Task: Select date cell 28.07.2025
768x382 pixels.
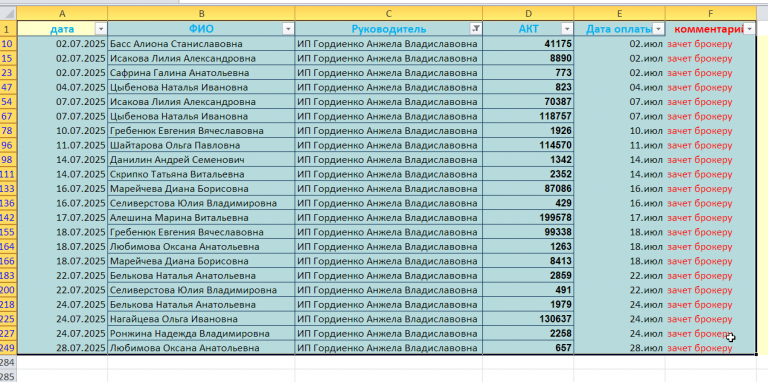Action: pyautogui.click(x=62, y=348)
